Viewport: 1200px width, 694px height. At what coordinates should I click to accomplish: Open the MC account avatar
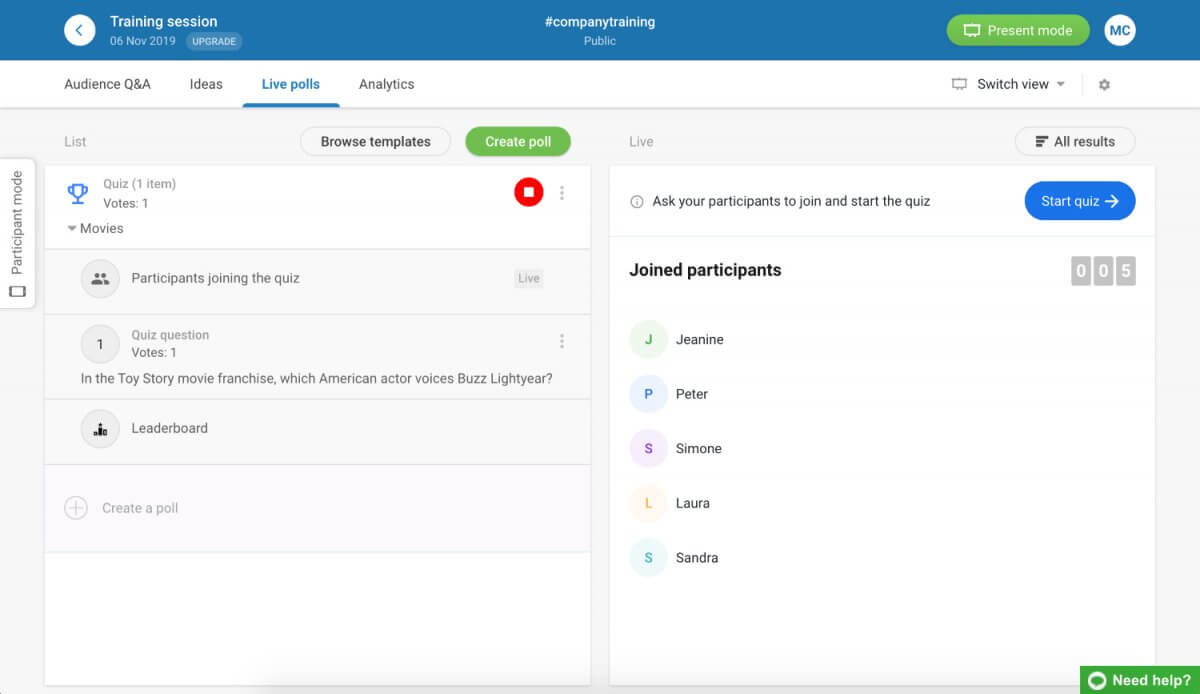(x=1120, y=30)
